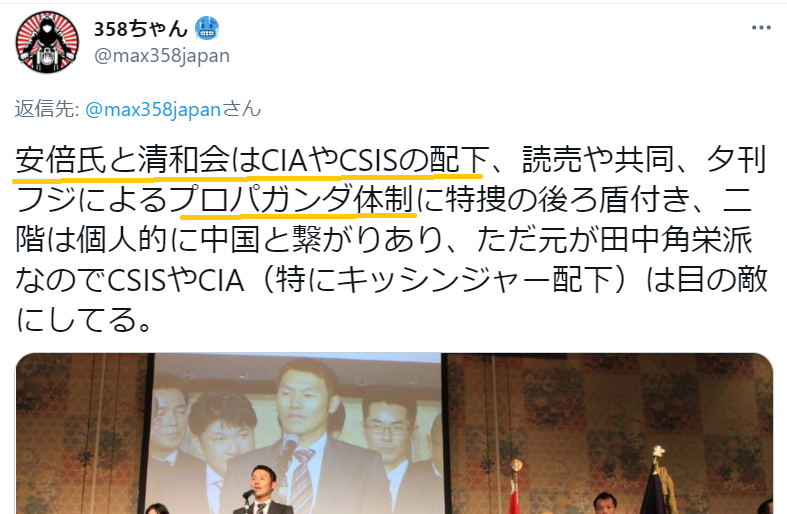Screen dimensions: 787x514
Task: Visit the grey @max358japan handle under the name
Action: (x=162, y=56)
